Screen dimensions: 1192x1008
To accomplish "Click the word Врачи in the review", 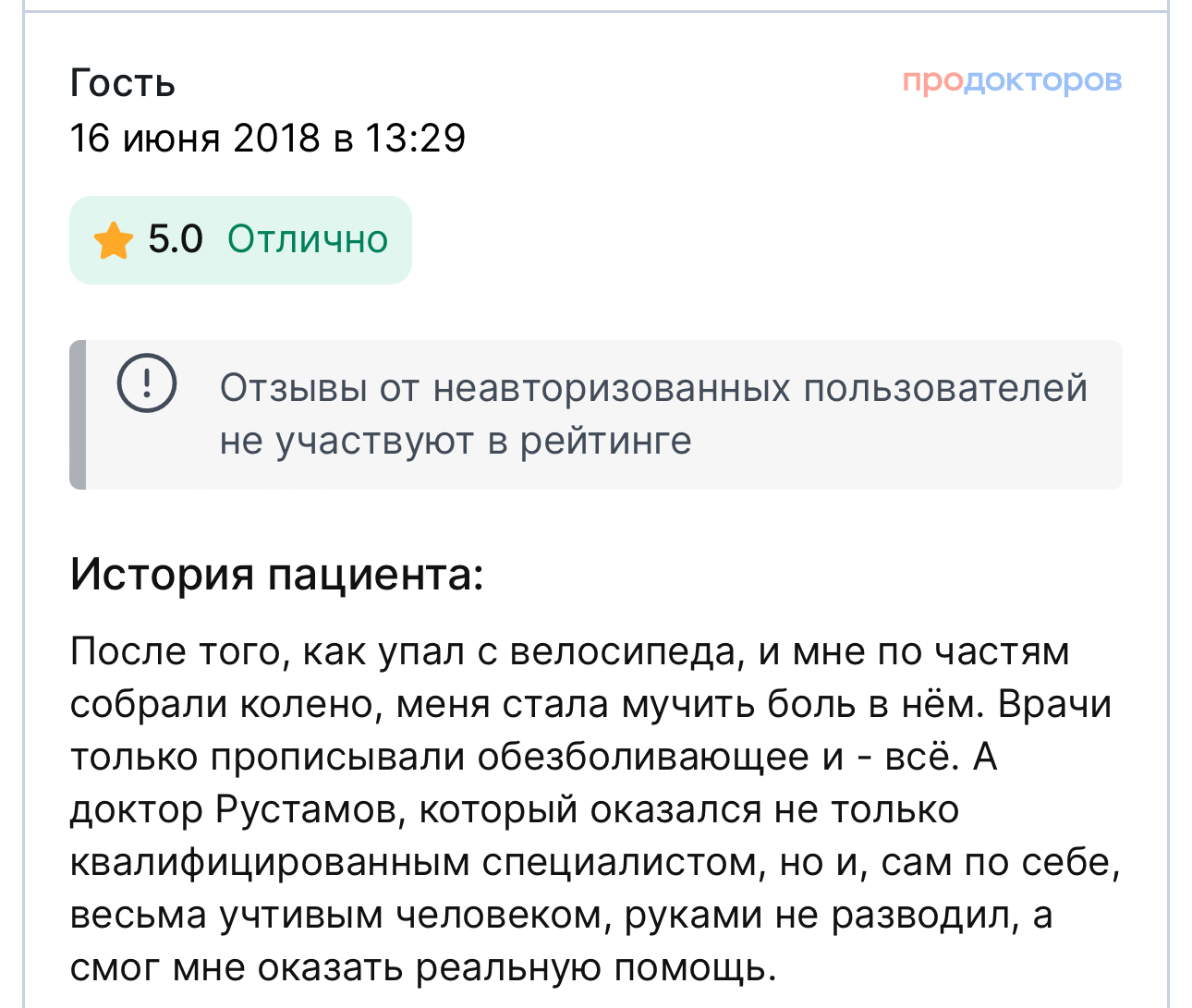I will coord(1055,705).
